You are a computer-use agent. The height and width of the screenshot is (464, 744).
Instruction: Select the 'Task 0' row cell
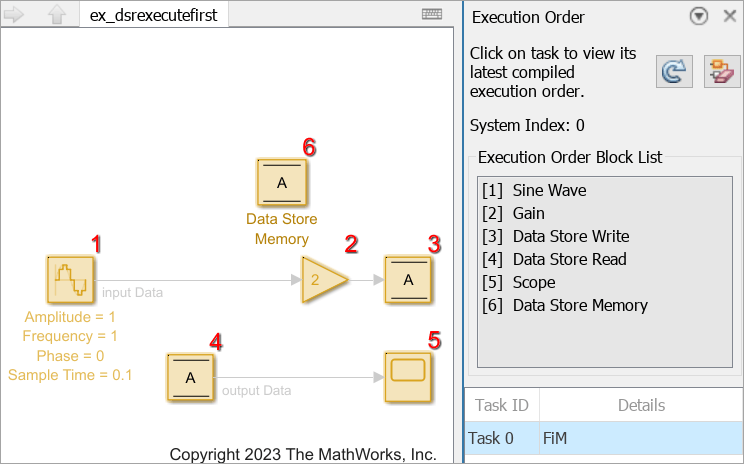pyautogui.click(x=502, y=438)
